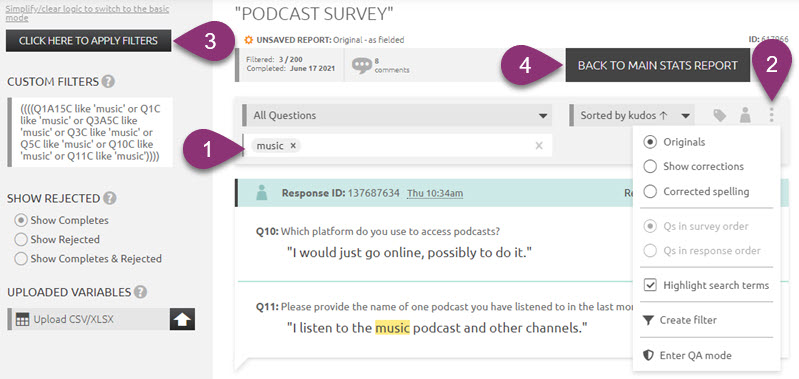Click the 'Completed: June 17 2021' text
Screen dimensions: 799x379
pyautogui.click(x=290, y=68)
